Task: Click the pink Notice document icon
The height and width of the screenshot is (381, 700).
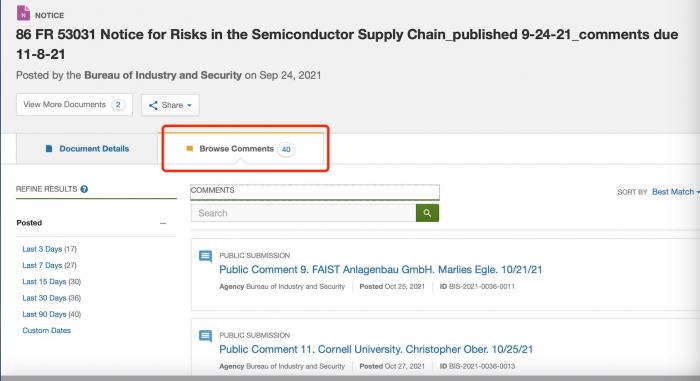Action: [x=23, y=13]
